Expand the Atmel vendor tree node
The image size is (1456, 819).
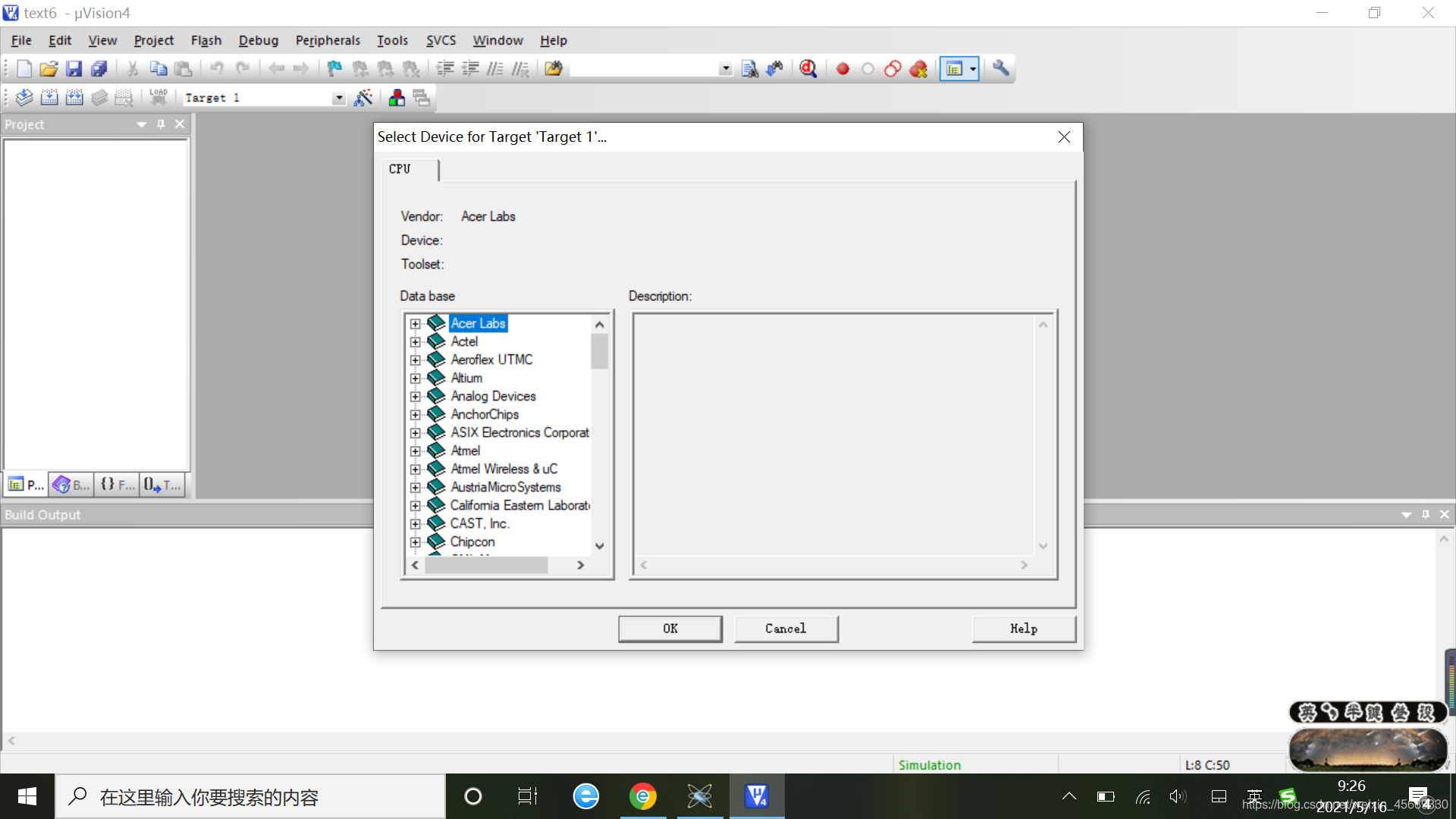[415, 451]
